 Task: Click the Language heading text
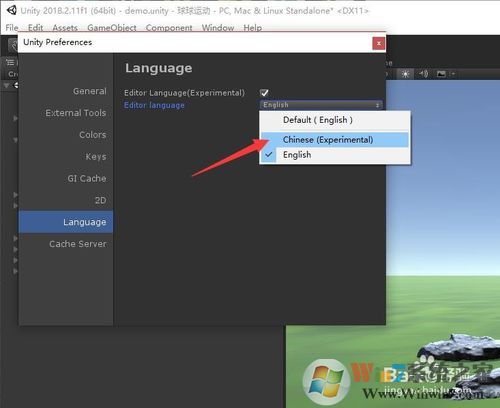158,68
